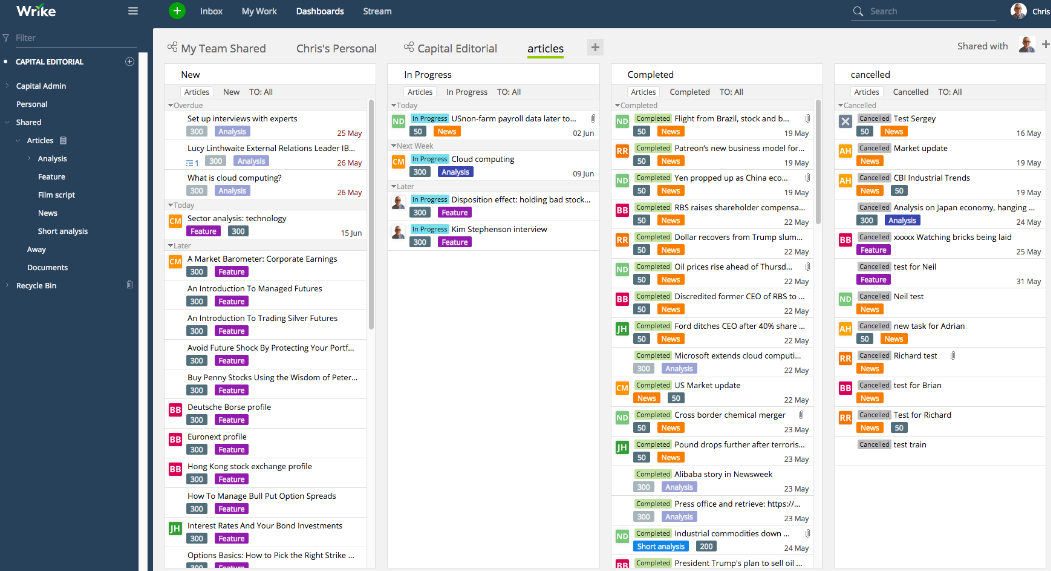
Task: Click Articles filter in New column
Action: coord(196,92)
